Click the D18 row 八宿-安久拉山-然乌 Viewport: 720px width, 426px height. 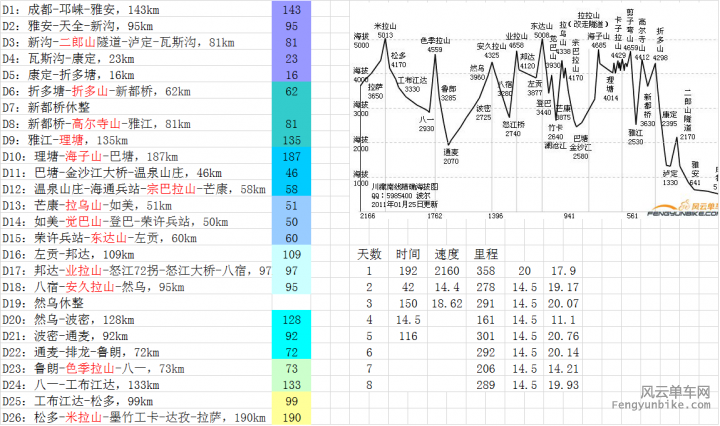click(x=136, y=286)
